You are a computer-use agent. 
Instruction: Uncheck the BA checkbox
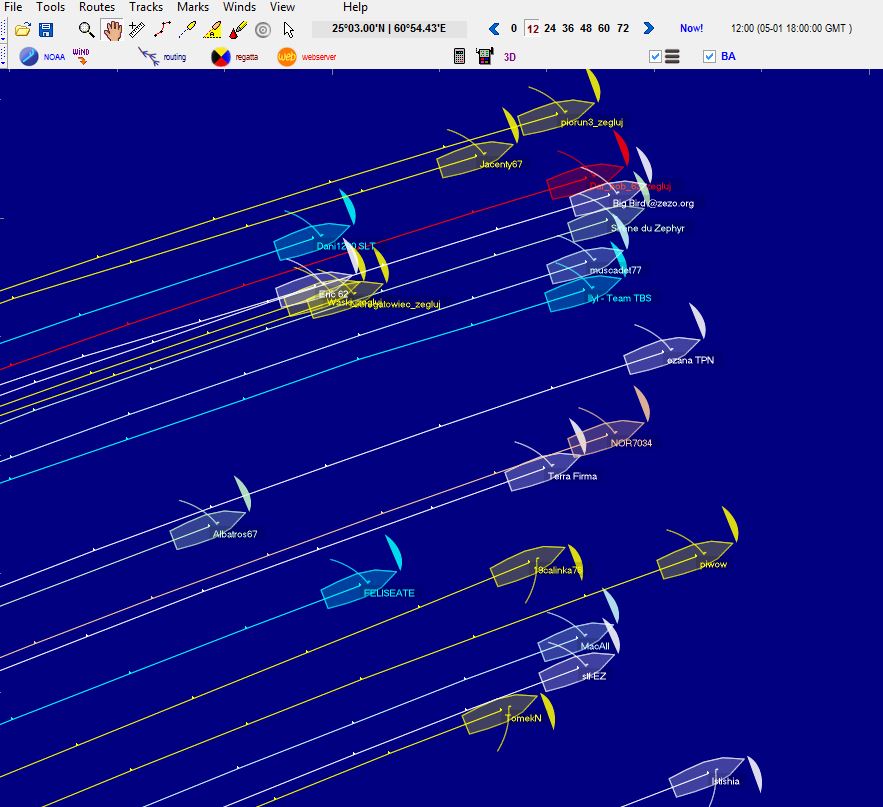709,57
